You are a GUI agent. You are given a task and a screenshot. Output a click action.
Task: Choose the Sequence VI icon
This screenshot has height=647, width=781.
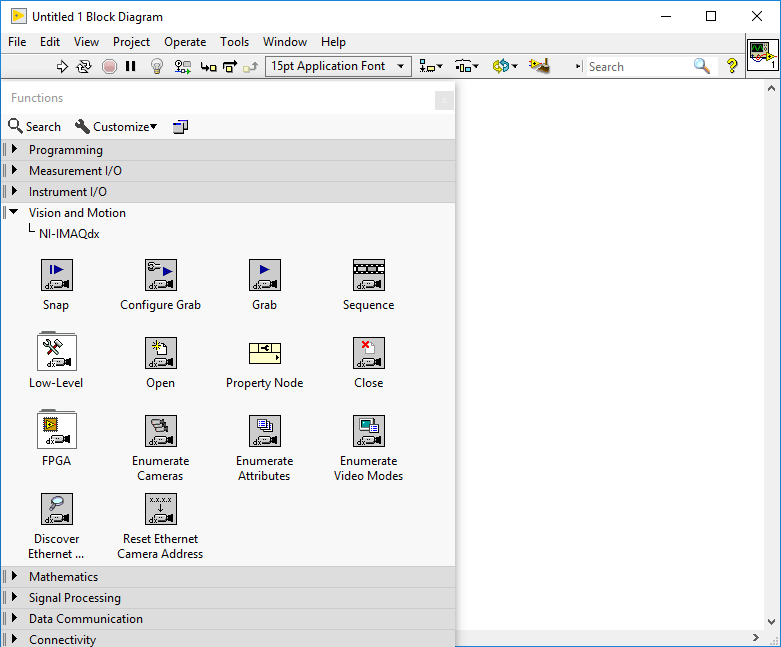pyautogui.click(x=369, y=275)
